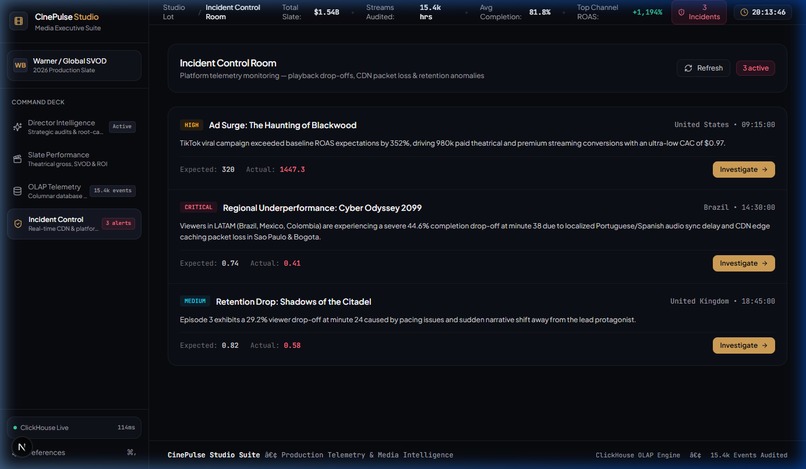
Task: Click the clock icon beside 20:13:46
Action: [744, 12]
